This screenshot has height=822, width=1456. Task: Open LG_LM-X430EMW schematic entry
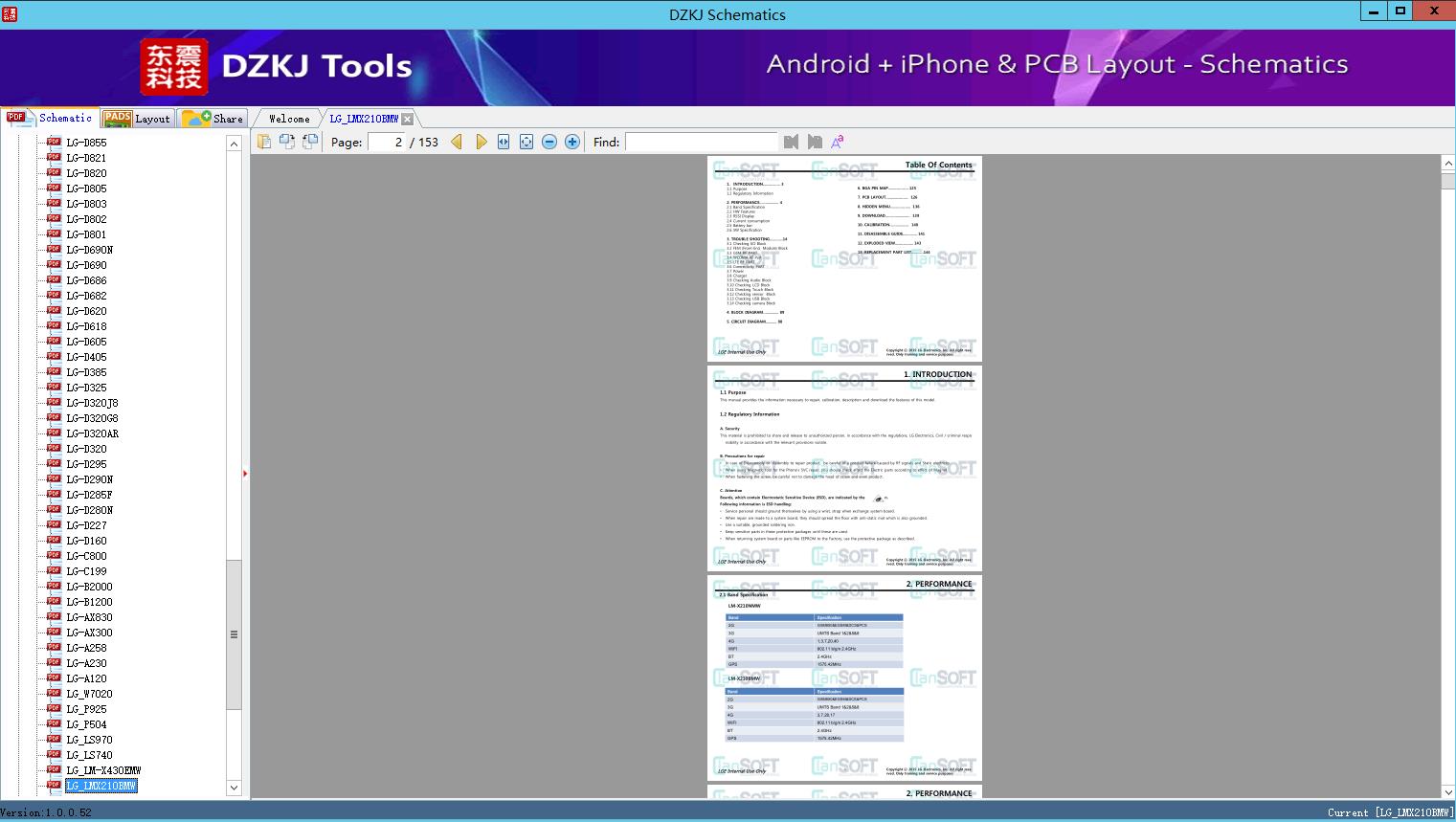click(103, 770)
